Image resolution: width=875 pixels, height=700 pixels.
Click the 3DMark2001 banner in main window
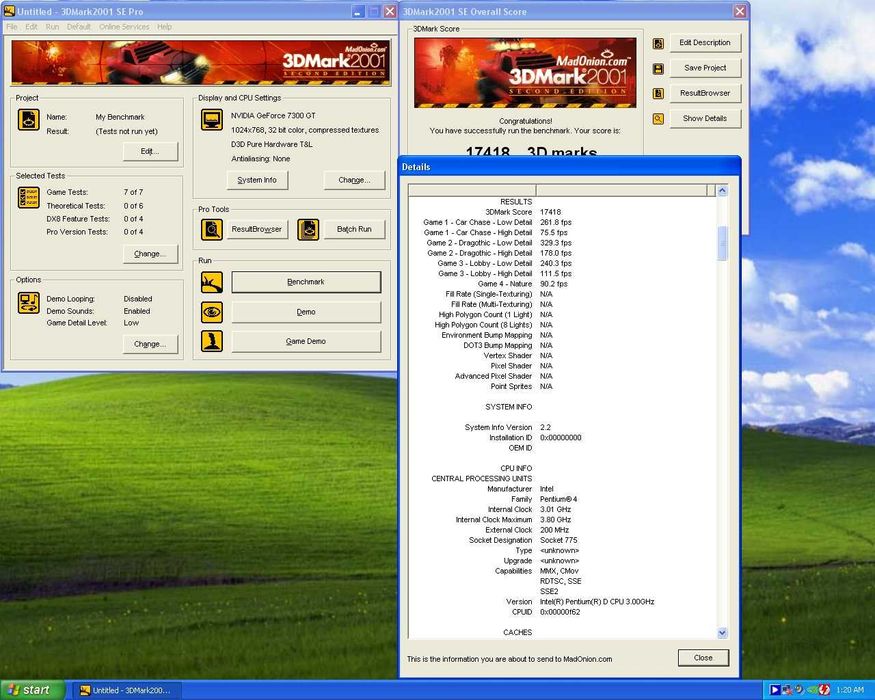201,63
